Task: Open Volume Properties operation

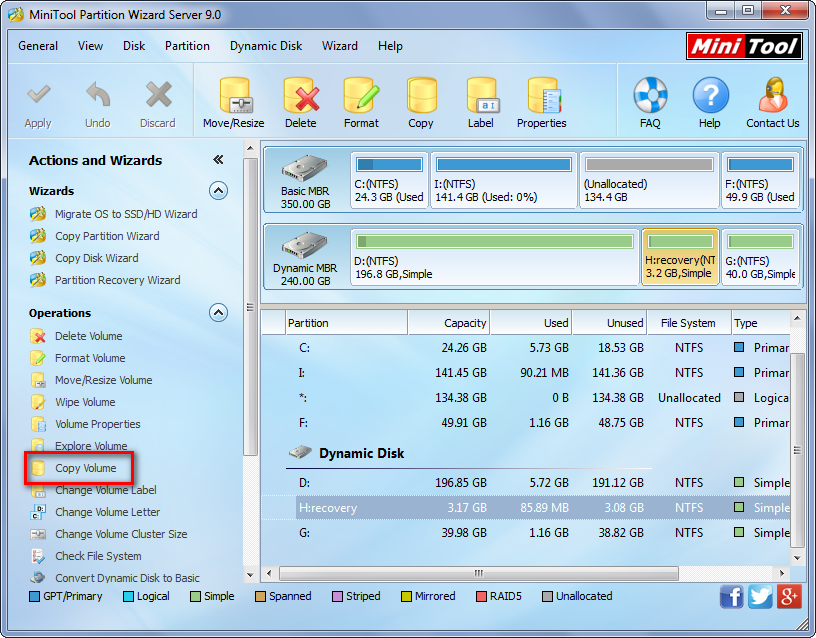Action: [x=98, y=424]
